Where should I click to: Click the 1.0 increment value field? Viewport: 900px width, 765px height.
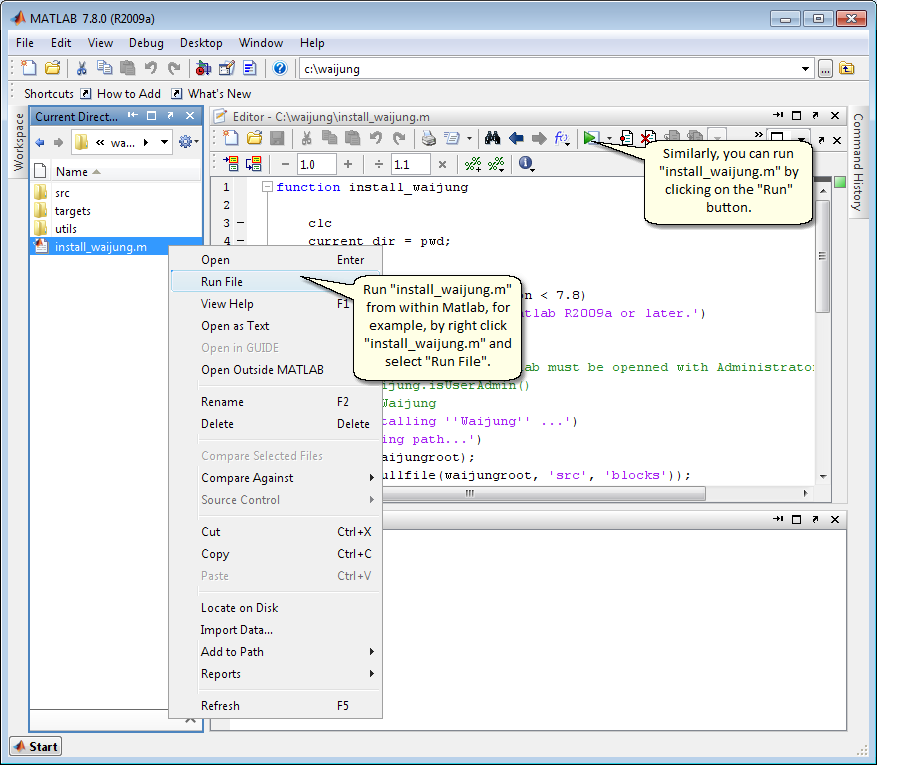pyautogui.click(x=316, y=165)
